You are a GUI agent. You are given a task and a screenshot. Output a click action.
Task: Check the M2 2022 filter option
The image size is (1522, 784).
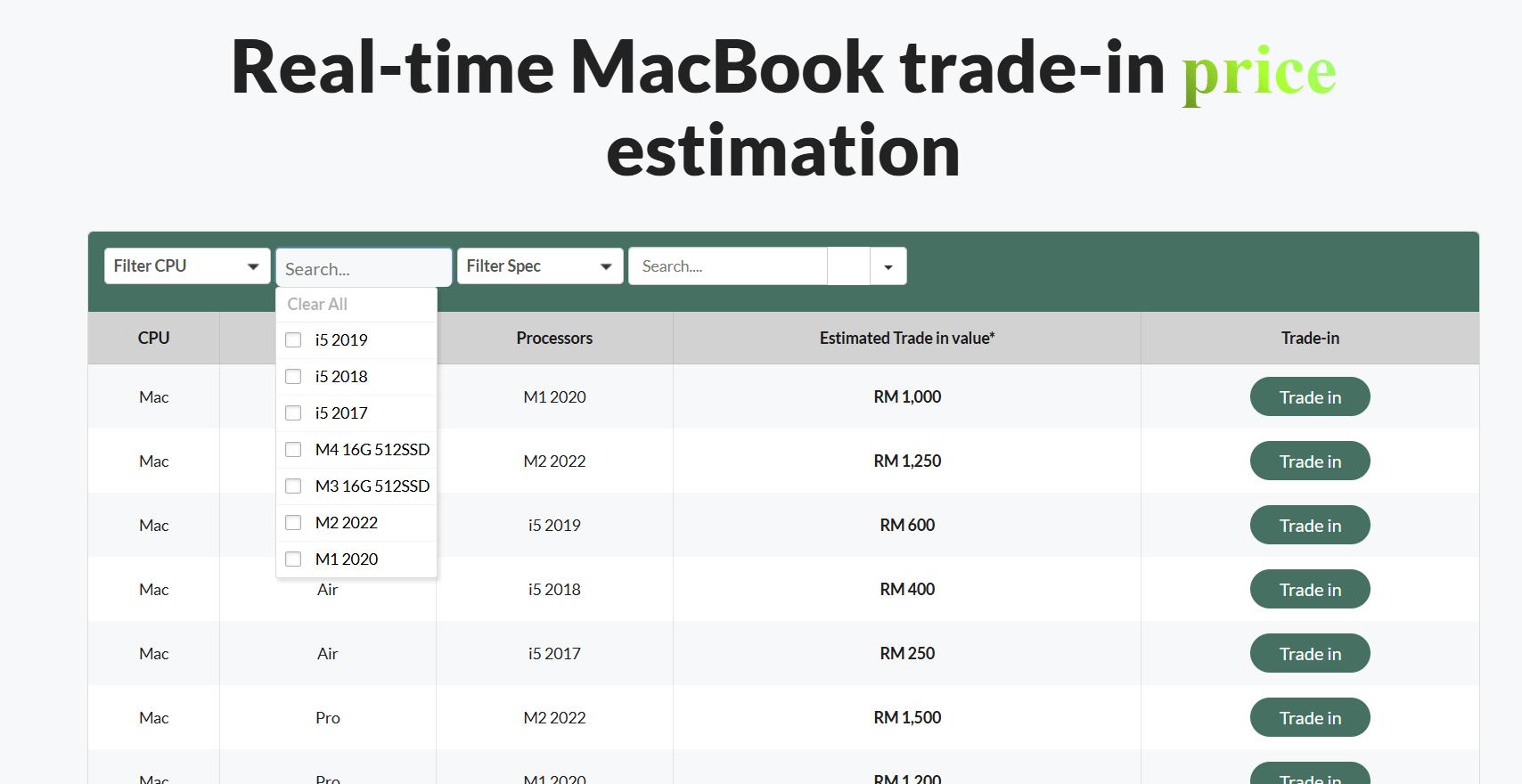point(293,523)
